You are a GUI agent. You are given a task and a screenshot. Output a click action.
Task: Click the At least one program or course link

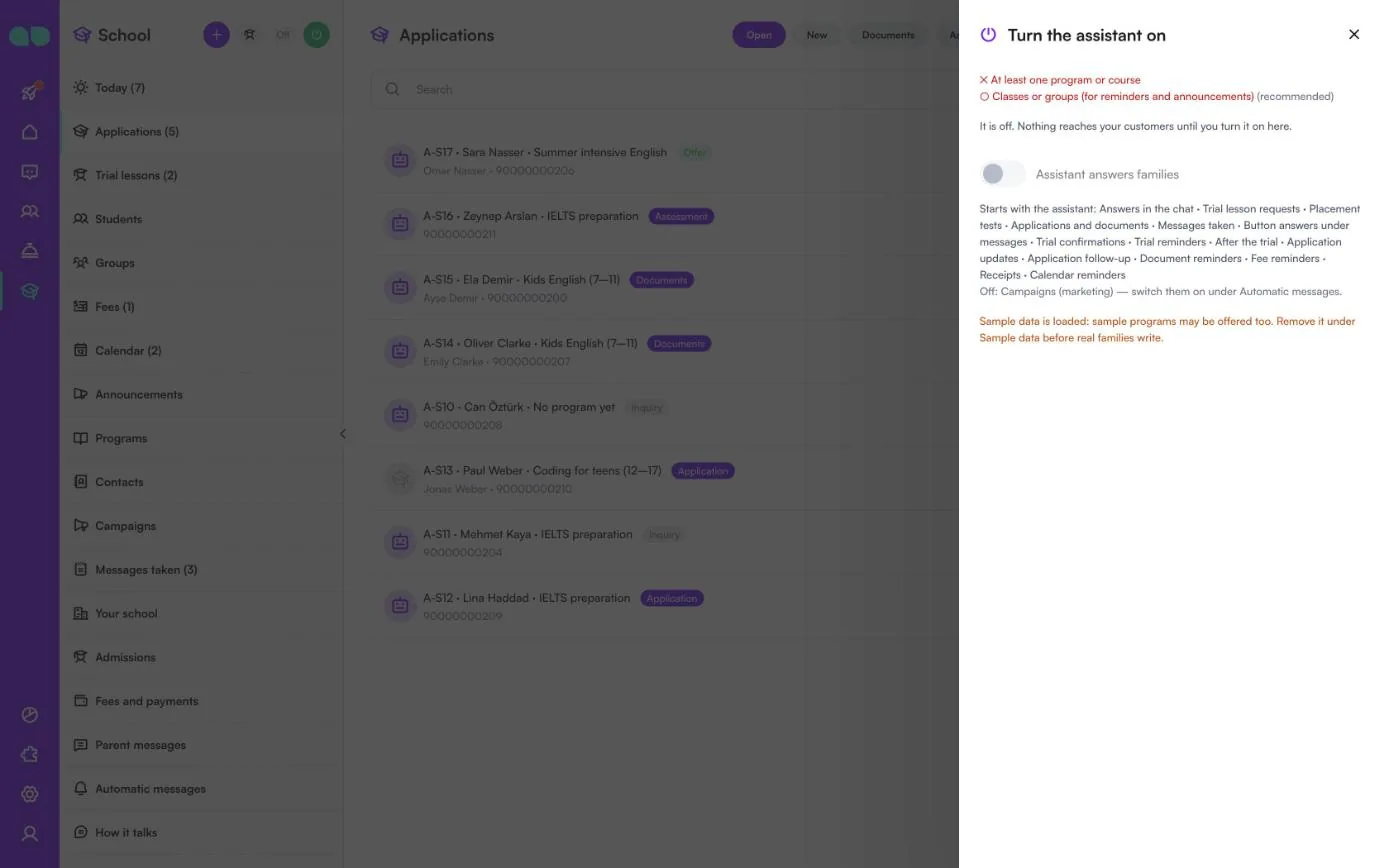(x=1065, y=80)
